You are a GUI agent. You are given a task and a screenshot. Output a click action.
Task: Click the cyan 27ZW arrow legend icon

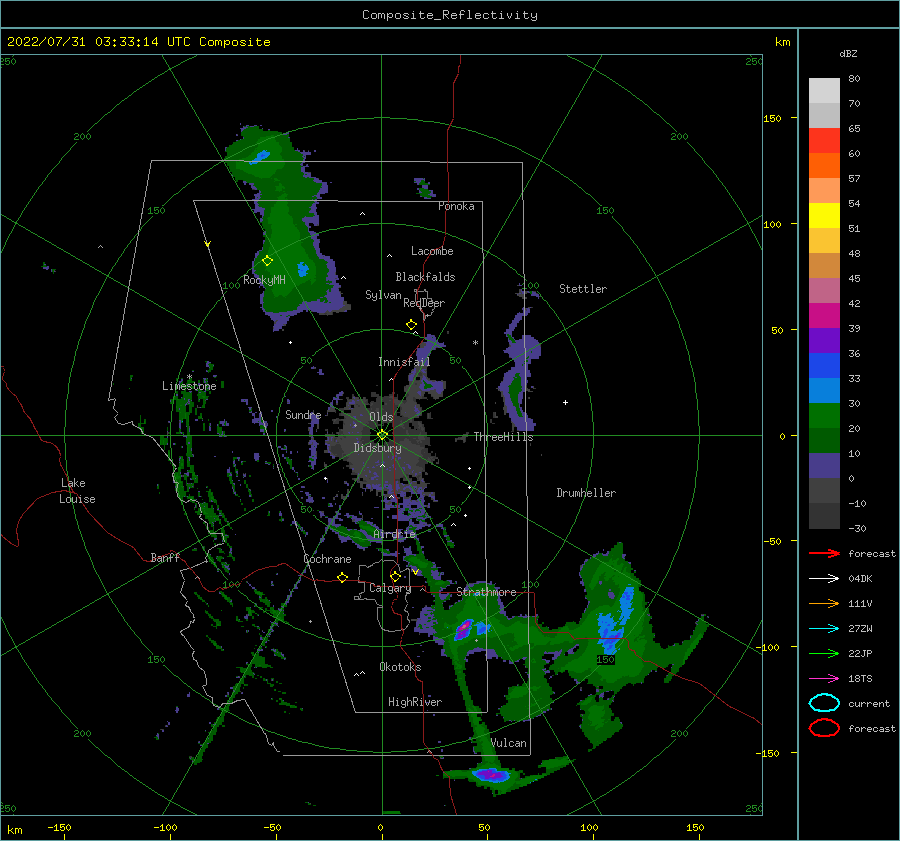point(824,629)
